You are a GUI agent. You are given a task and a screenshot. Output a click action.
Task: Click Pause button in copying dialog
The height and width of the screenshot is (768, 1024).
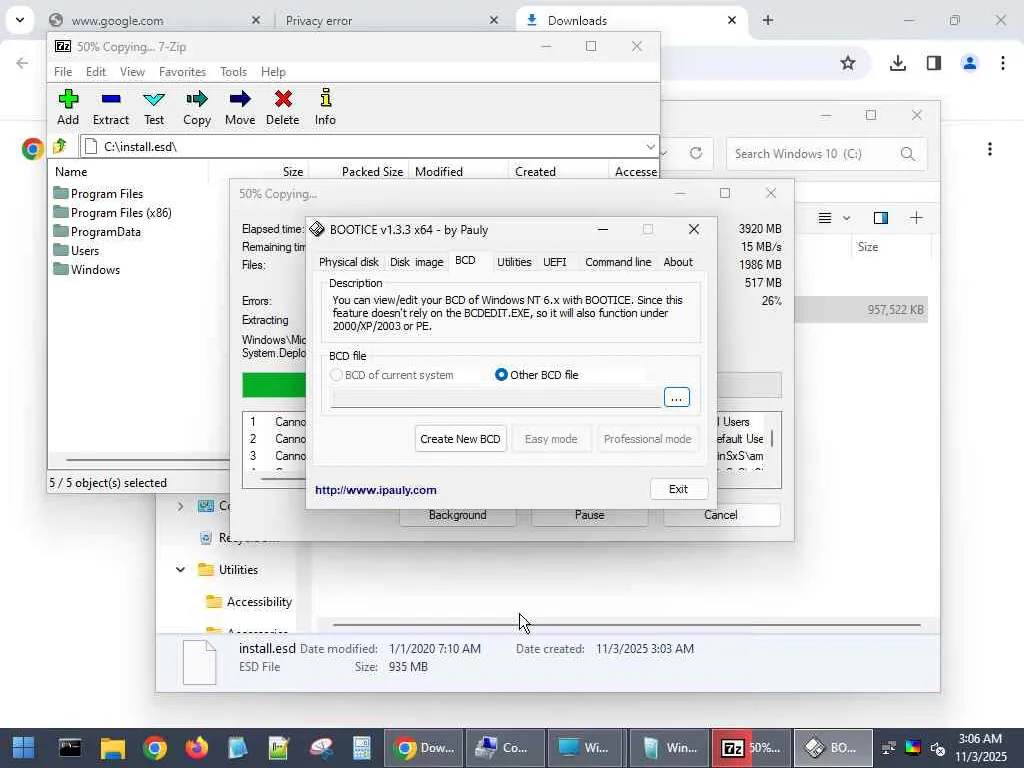589,515
